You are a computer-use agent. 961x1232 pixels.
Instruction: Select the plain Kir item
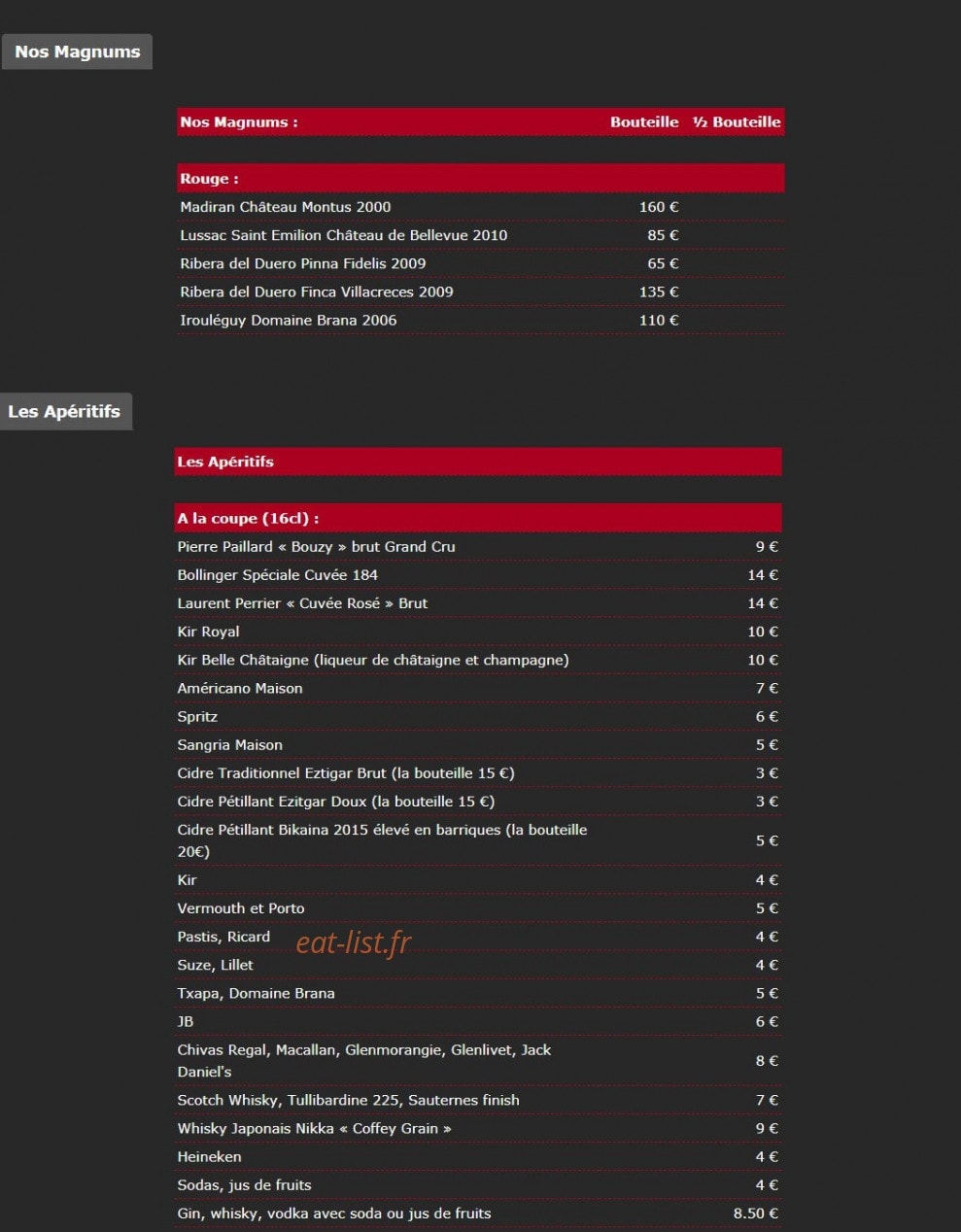(x=187, y=880)
